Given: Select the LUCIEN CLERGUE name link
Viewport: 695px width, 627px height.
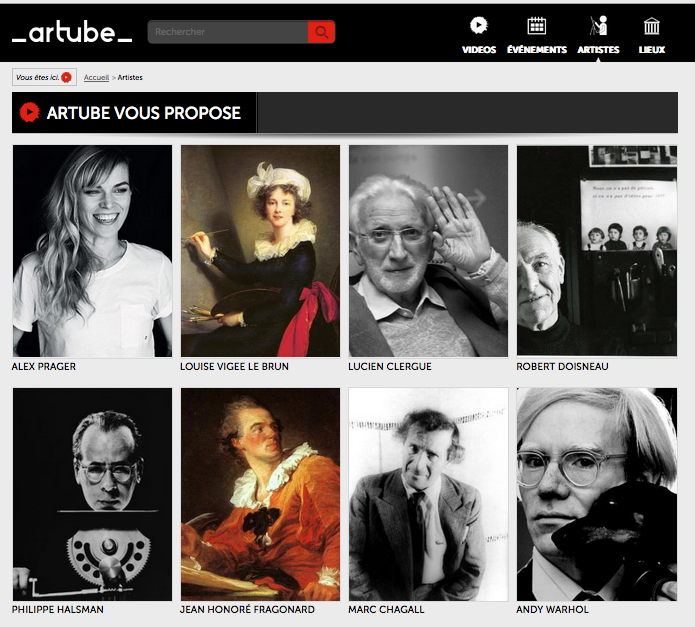Looking at the screenshot, I should click(x=390, y=366).
